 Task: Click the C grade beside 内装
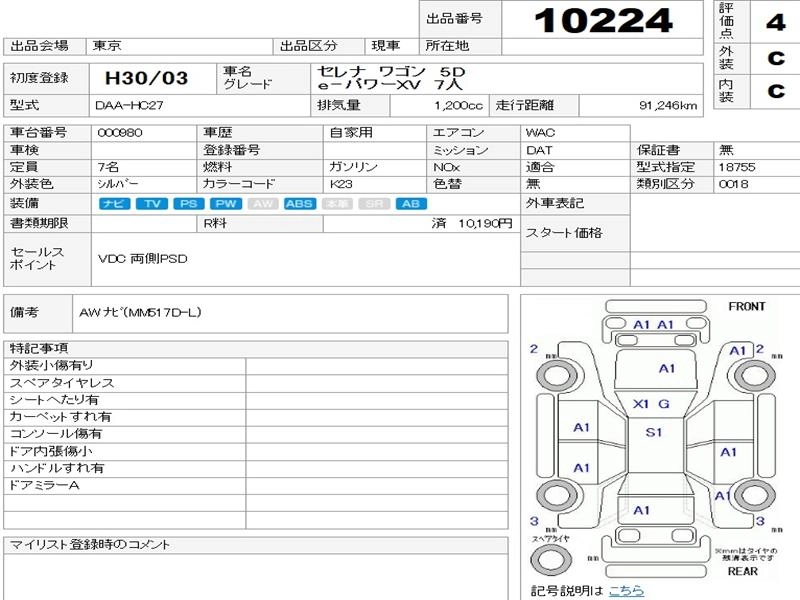776,91
